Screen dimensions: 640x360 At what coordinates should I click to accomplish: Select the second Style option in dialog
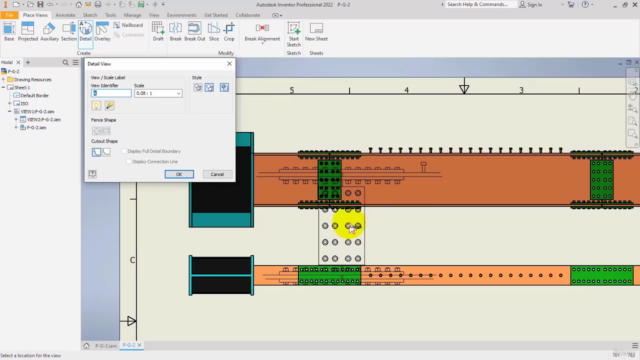tap(209, 87)
